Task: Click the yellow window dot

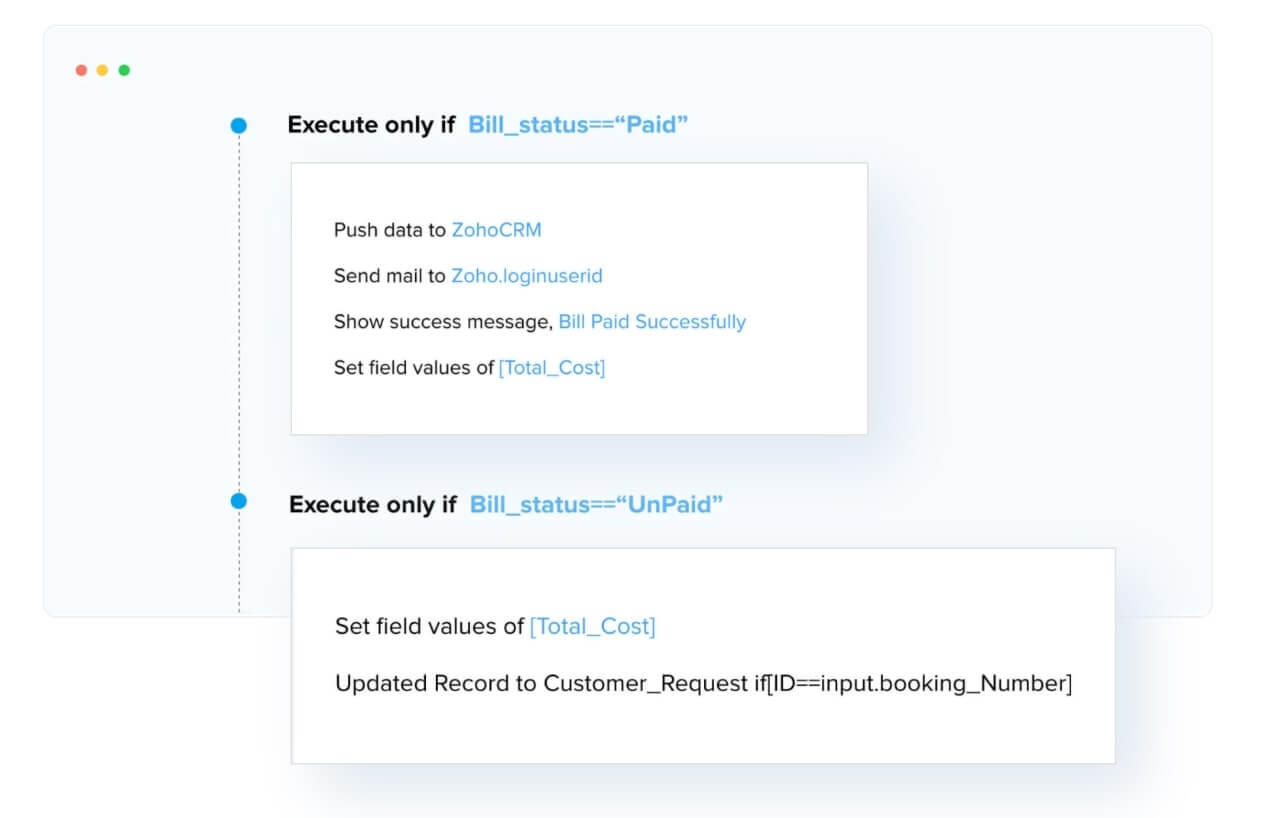Action: pos(102,70)
